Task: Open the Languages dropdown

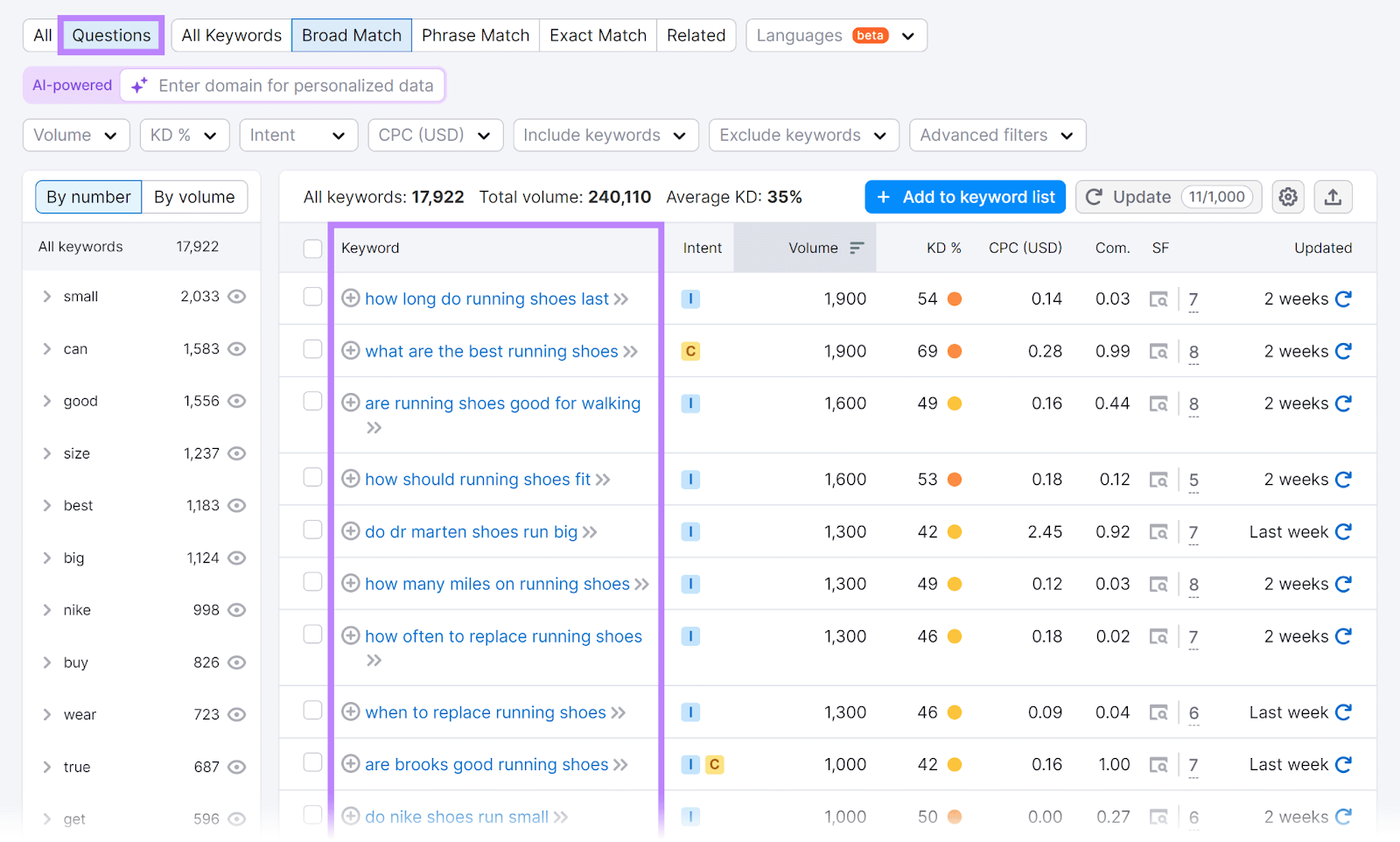Action: pos(836,35)
